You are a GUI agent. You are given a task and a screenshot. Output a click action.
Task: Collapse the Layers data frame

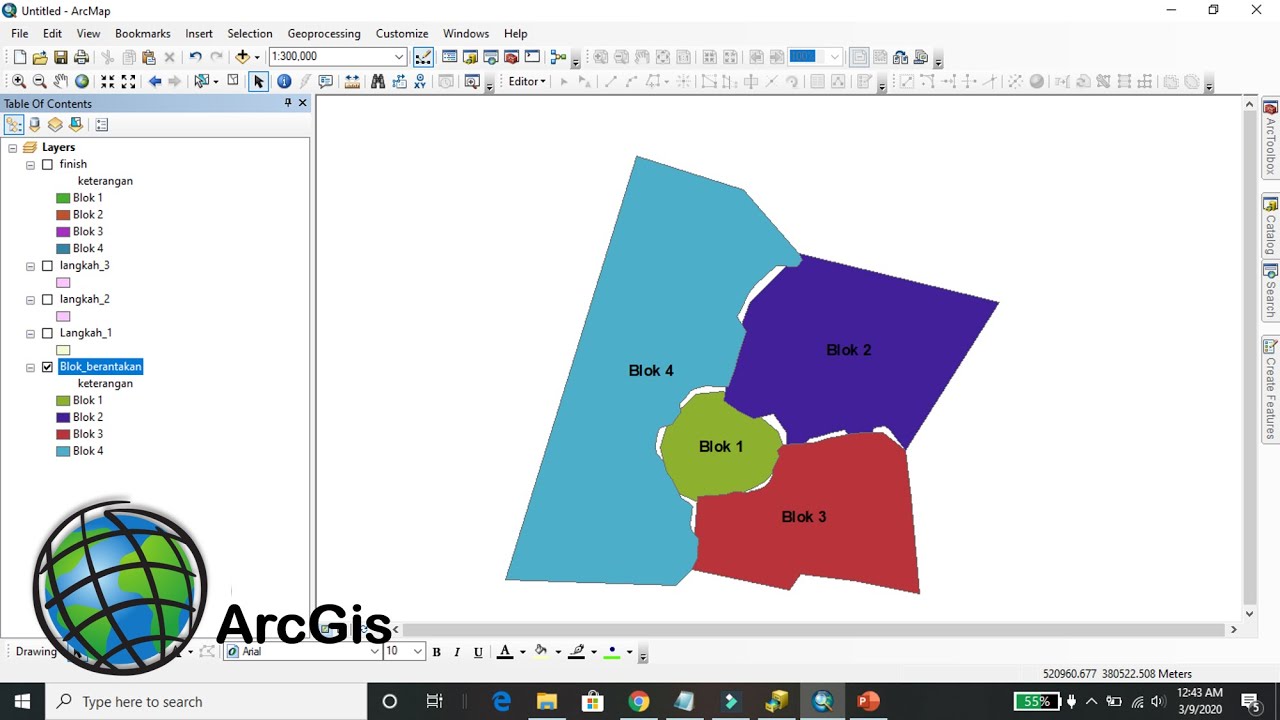pyautogui.click(x=13, y=148)
